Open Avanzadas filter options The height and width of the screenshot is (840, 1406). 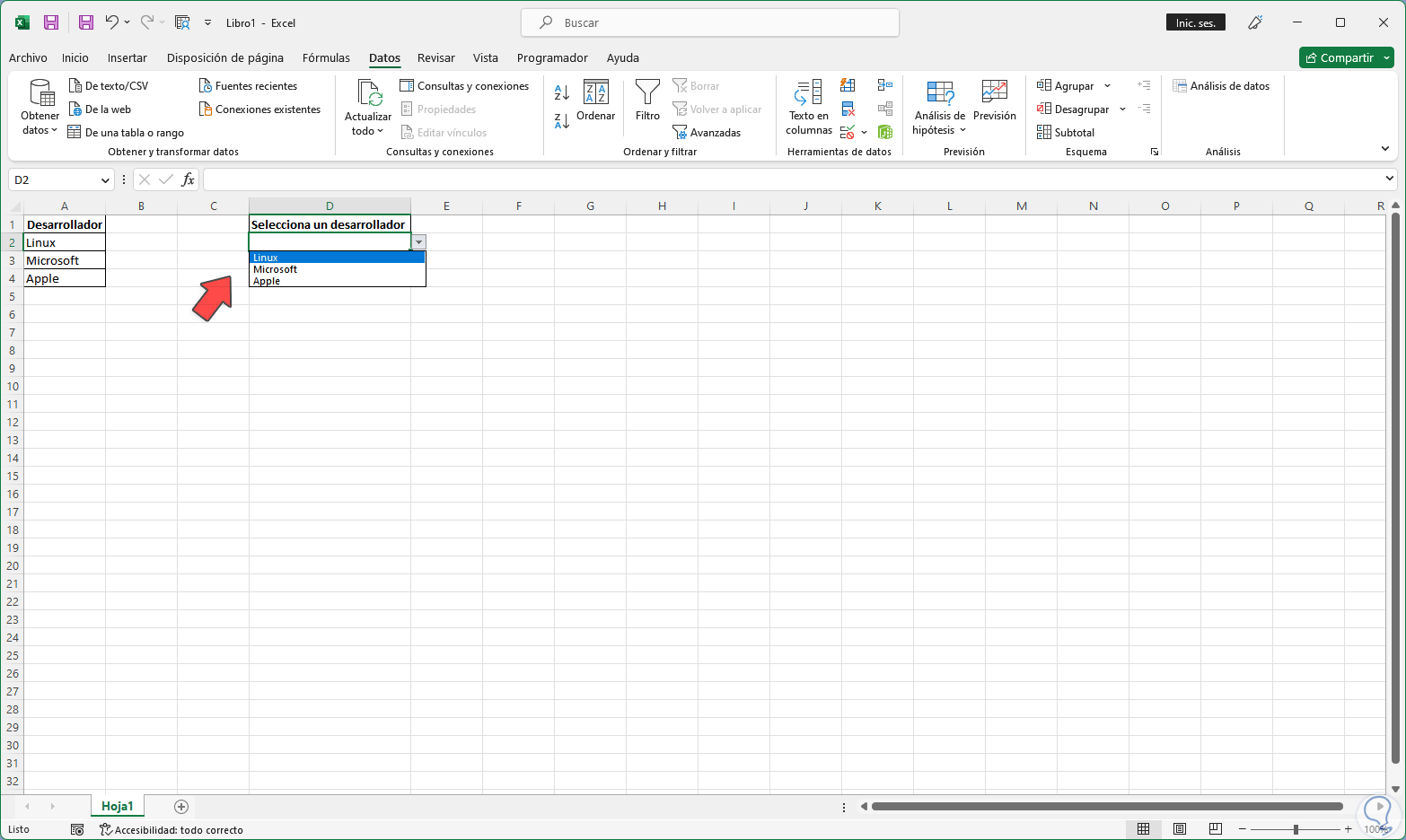pos(707,133)
